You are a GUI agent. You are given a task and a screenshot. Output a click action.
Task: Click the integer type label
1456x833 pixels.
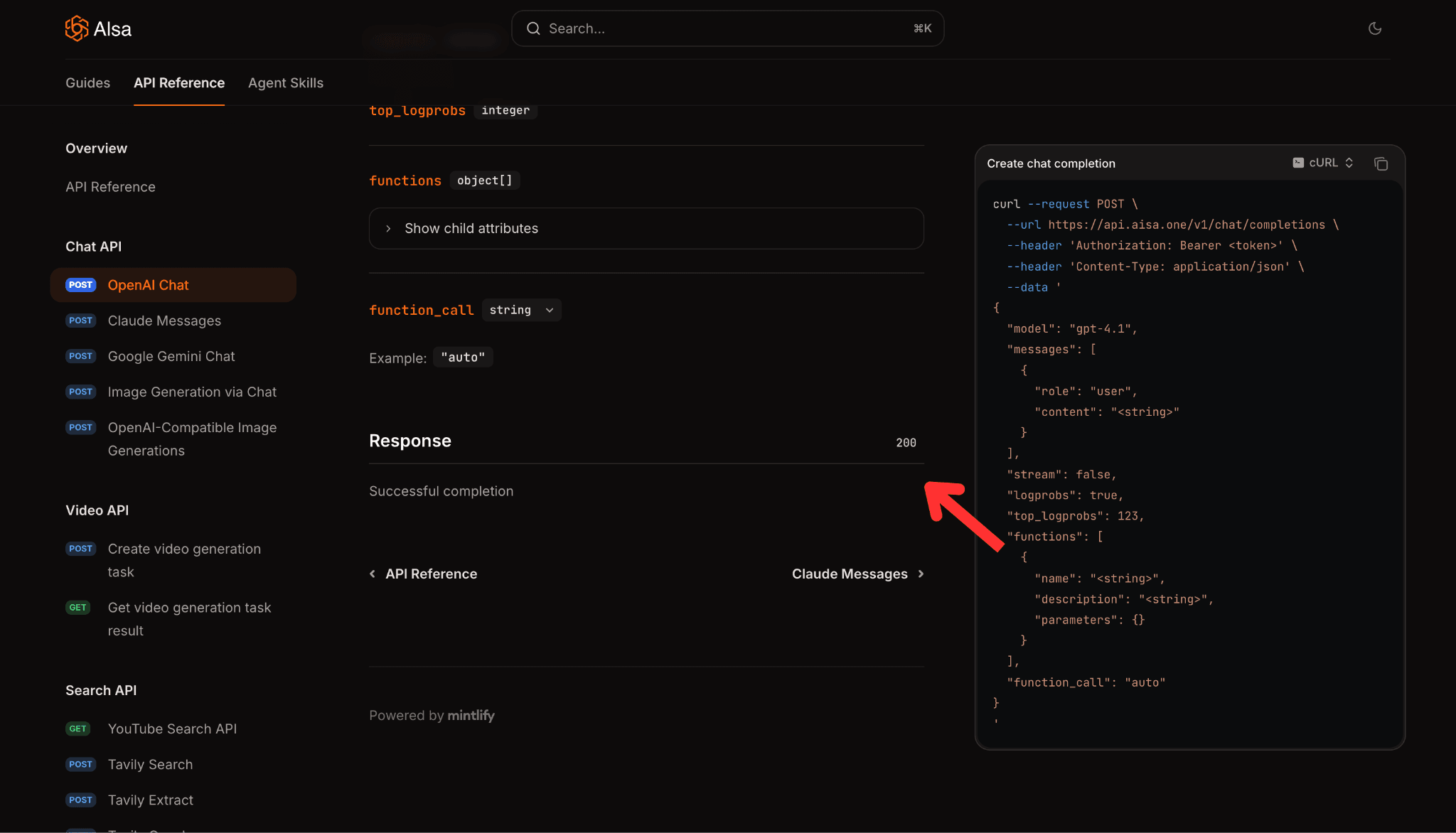(x=505, y=110)
